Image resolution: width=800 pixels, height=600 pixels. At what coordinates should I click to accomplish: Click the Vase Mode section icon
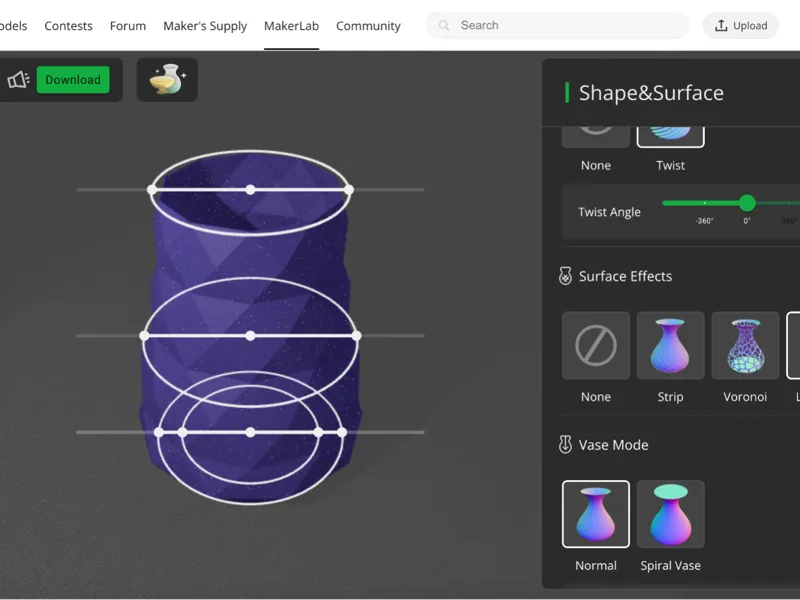565,444
